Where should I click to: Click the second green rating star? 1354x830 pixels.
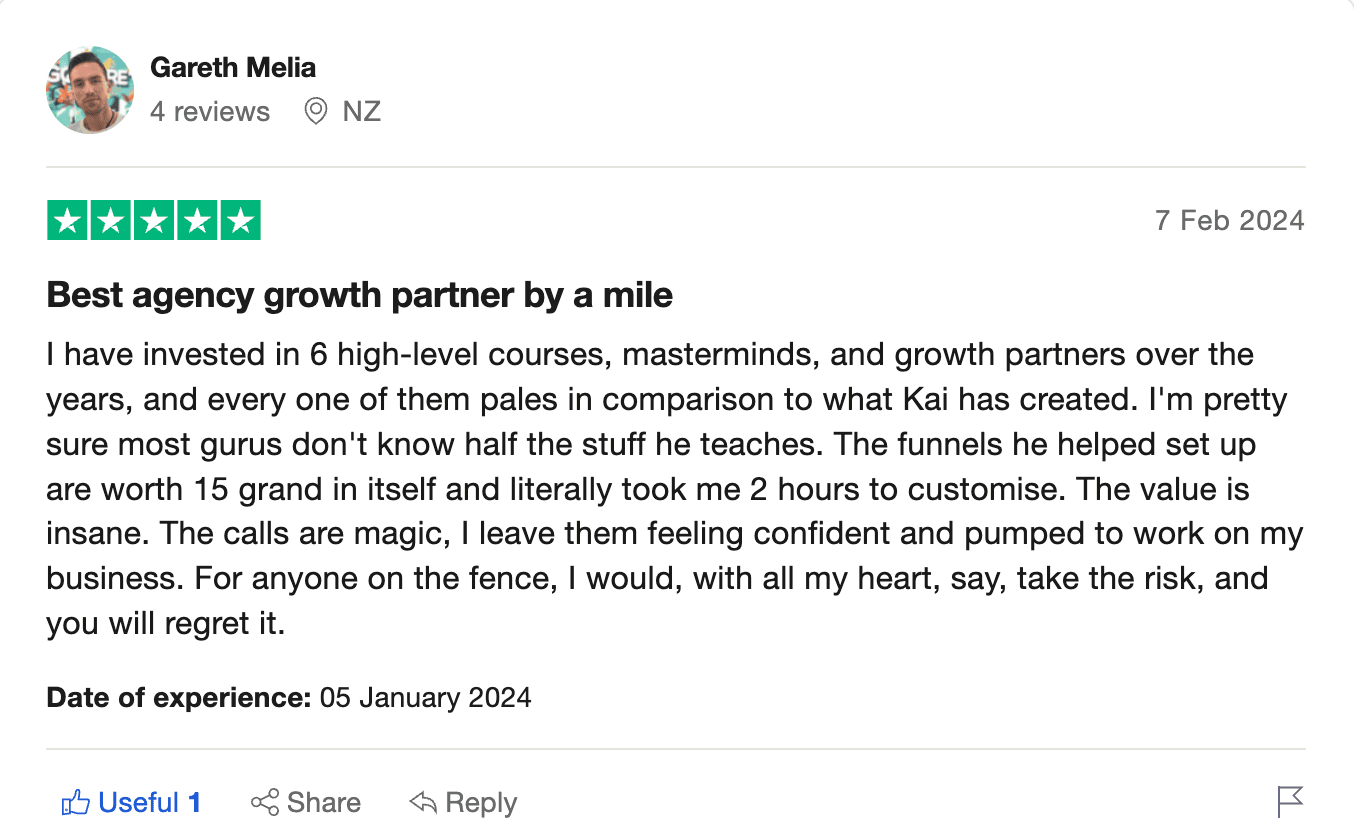click(111, 221)
